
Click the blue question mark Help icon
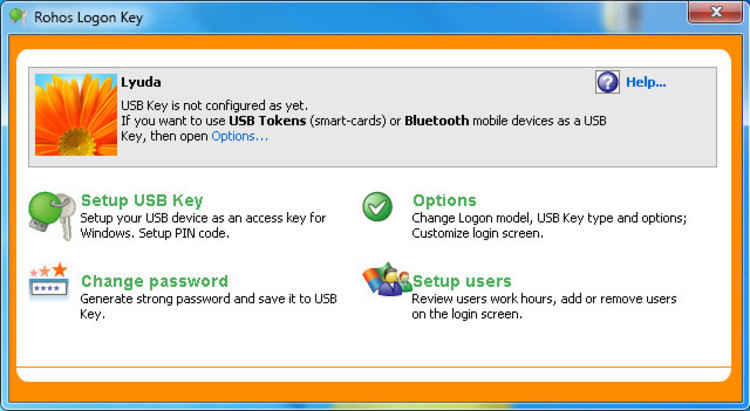[x=607, y=82]
